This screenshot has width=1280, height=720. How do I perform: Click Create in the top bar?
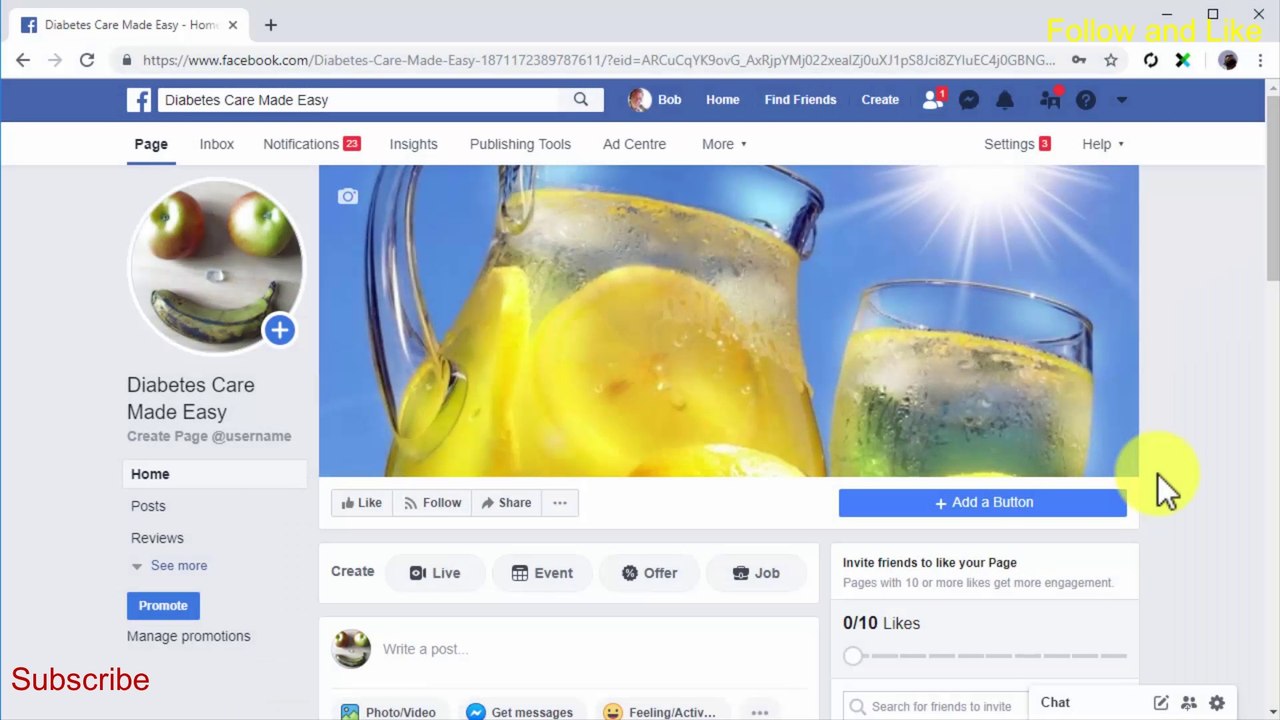(880, 100)
